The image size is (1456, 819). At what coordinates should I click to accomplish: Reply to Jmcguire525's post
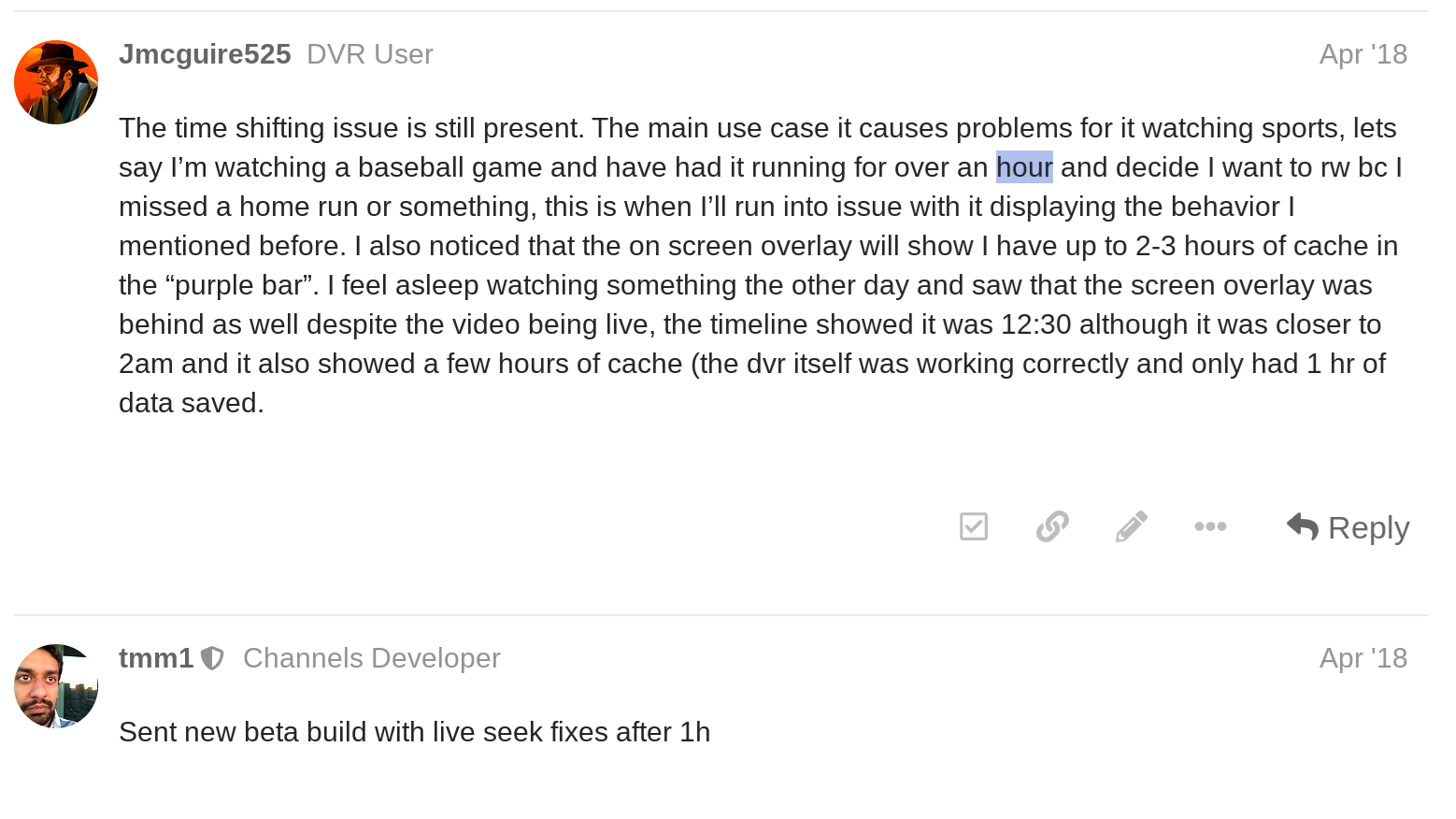1348,527
